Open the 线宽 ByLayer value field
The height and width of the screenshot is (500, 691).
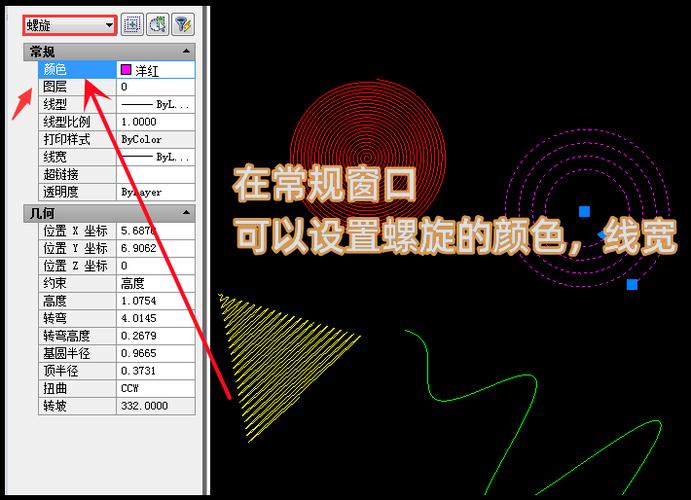156,157
